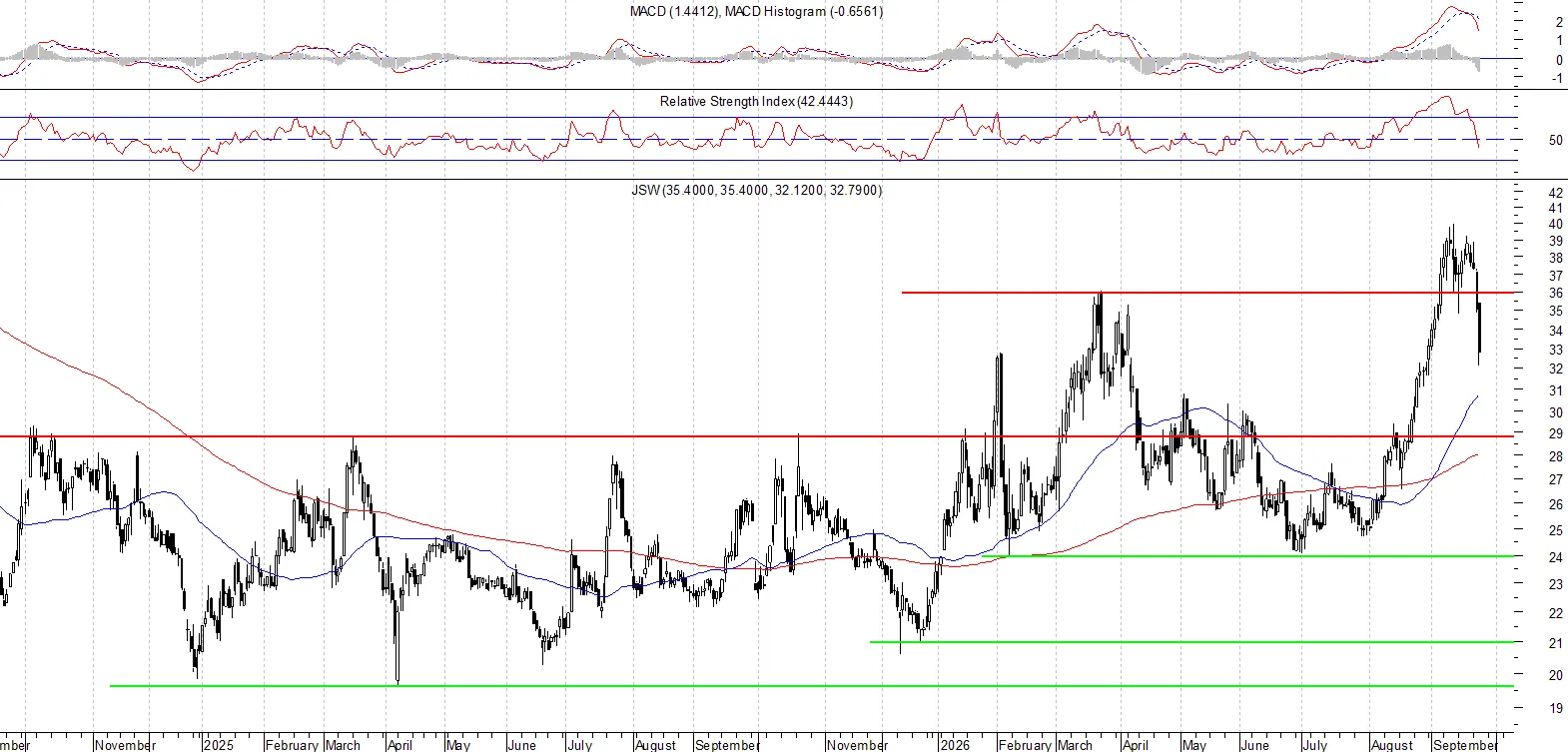Click the JSW price quote title

[756, 190]
